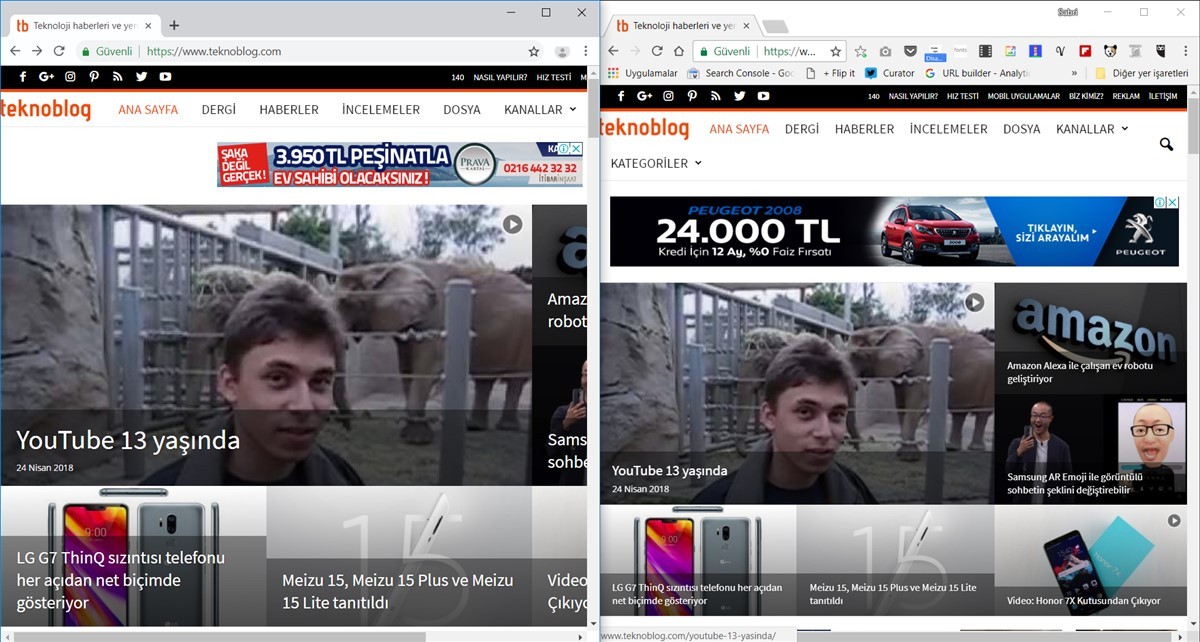Open the profile avatar in the left window toolbar
Screen dimensions: 1200x642
click(562, 51)
